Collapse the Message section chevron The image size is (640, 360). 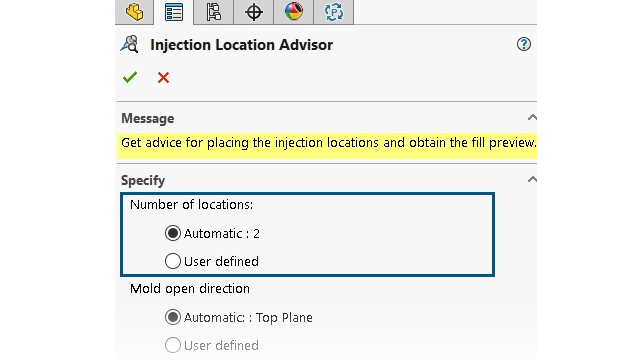coord(532,118)
